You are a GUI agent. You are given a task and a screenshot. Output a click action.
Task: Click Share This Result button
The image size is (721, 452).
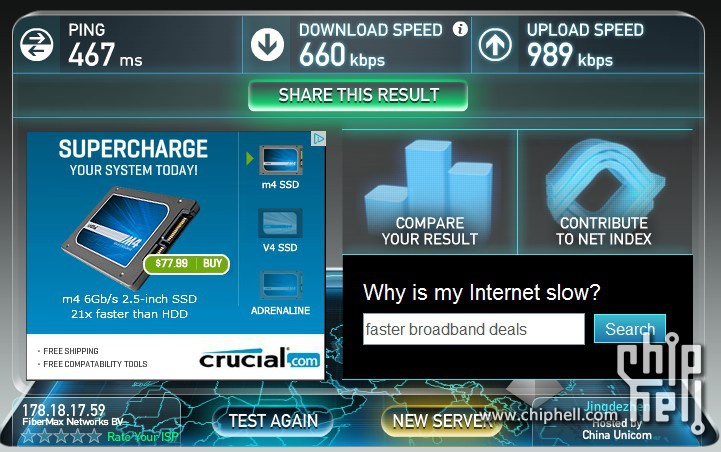[x=358, y=96]
